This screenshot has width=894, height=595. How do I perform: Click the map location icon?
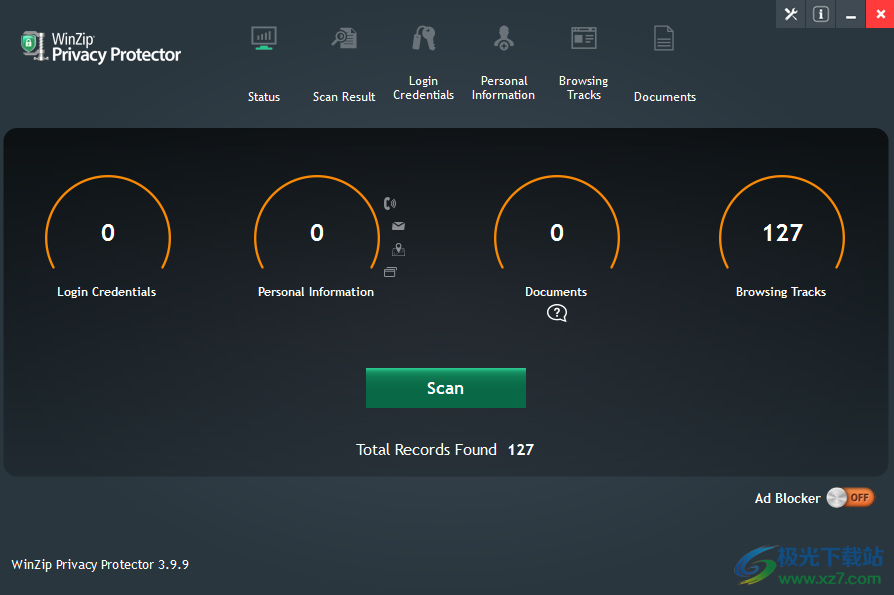pyautogui.click(x=399, y=249)
